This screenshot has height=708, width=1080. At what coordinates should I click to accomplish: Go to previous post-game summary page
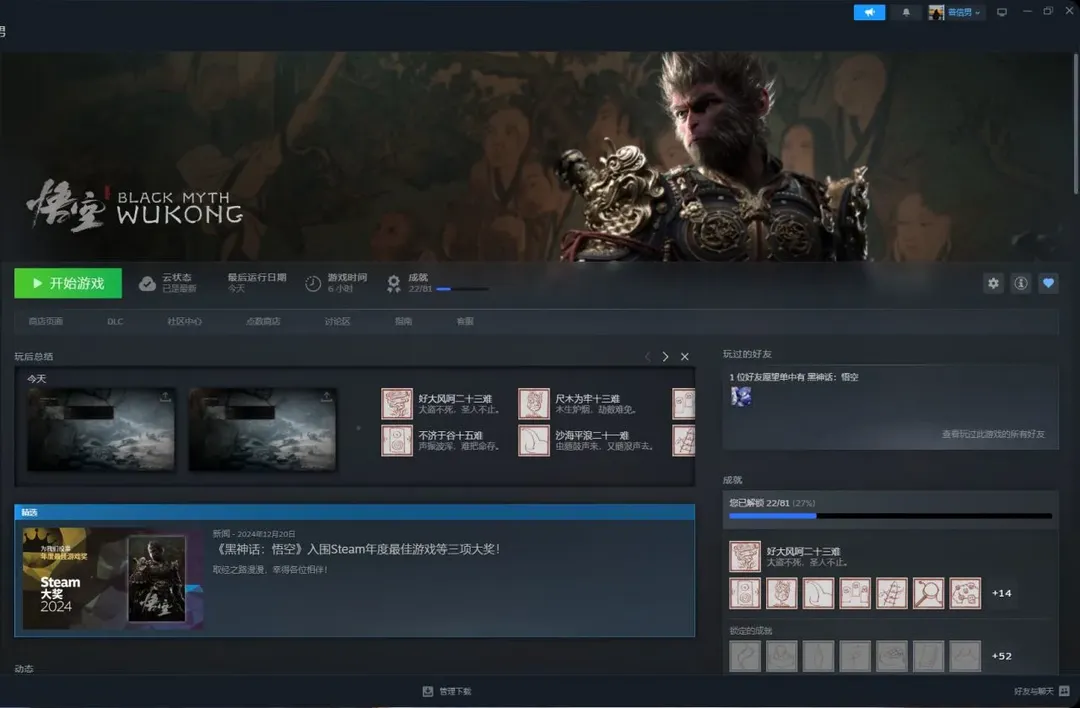647,356
